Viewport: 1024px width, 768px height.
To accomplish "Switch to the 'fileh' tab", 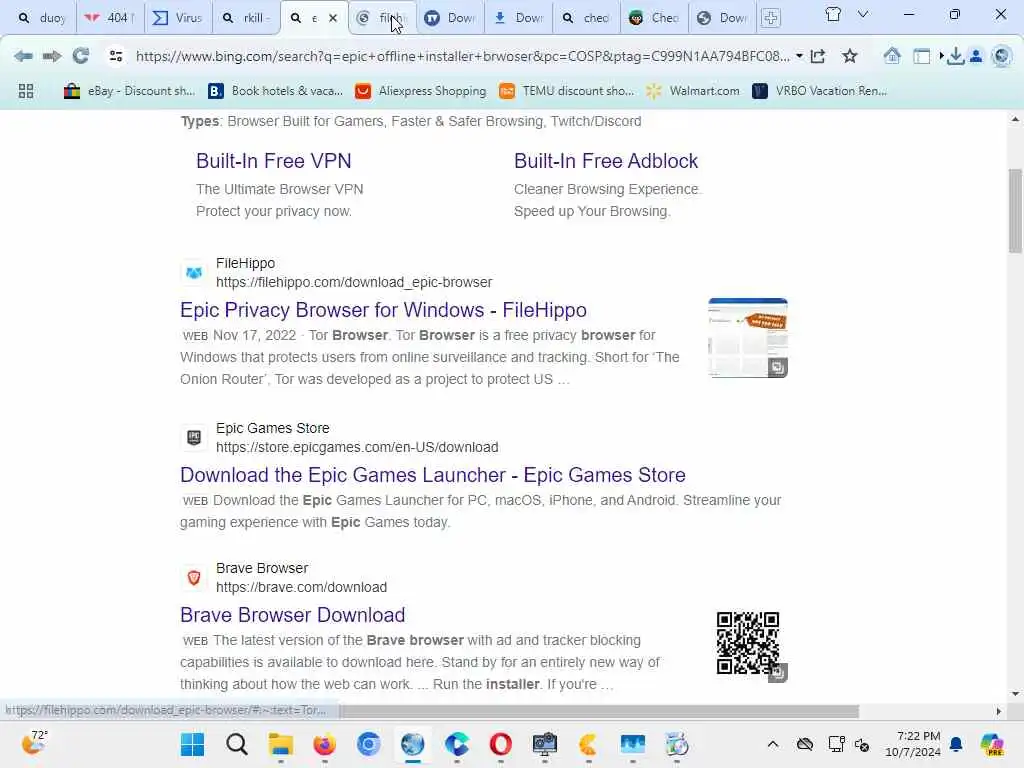I will tap(383, 18).
